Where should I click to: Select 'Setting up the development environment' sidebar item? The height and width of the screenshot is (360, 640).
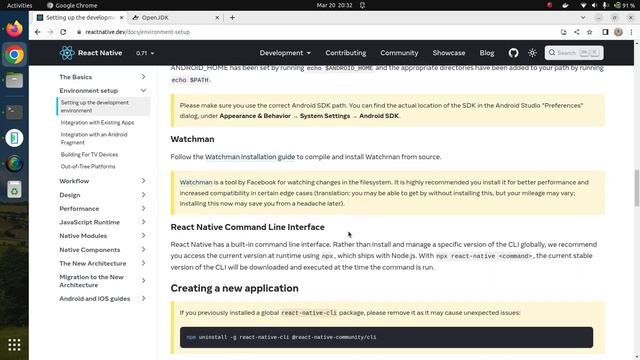[x=103, y=107]
